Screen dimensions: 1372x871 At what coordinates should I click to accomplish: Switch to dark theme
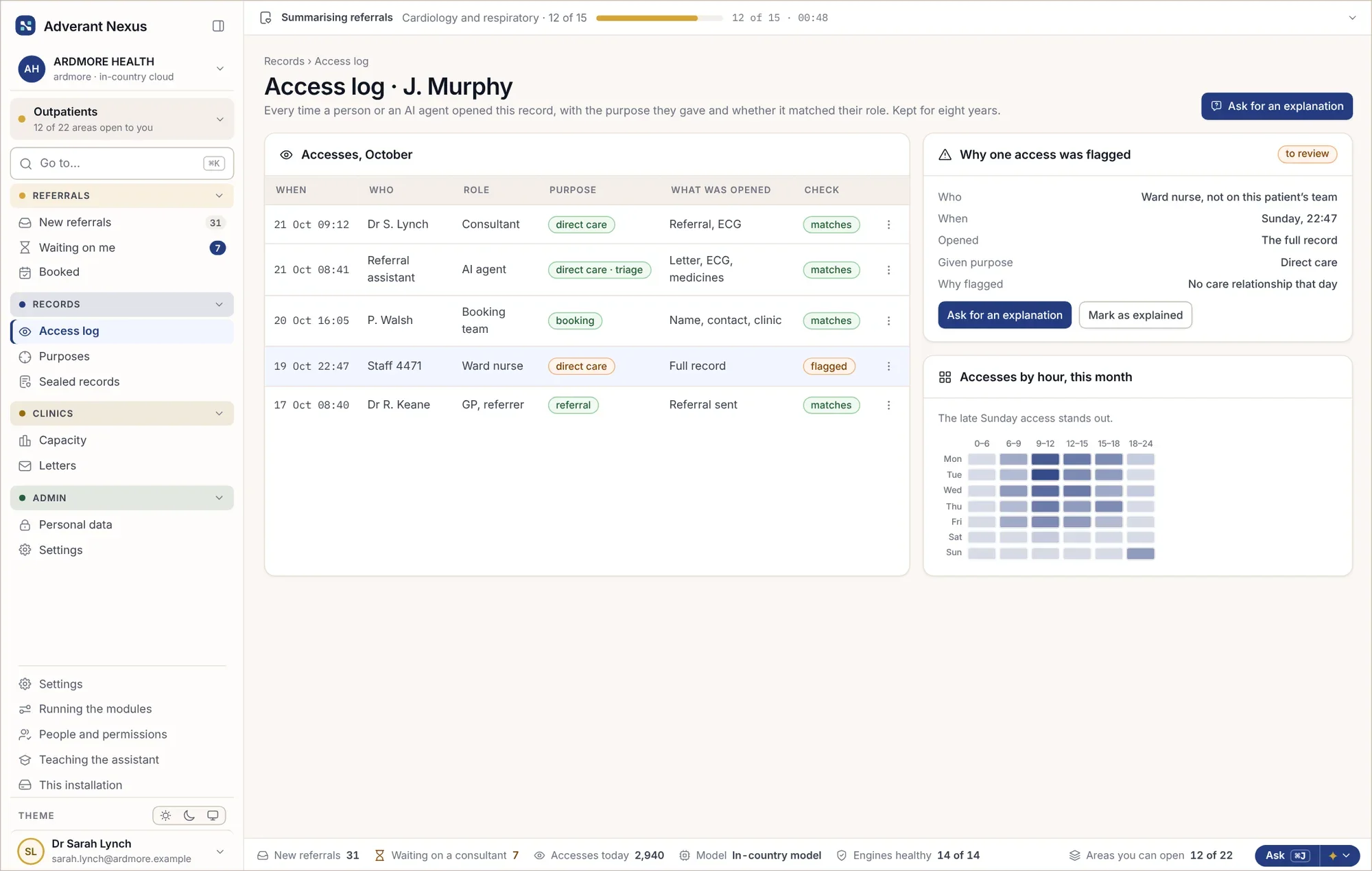point(189,815)
